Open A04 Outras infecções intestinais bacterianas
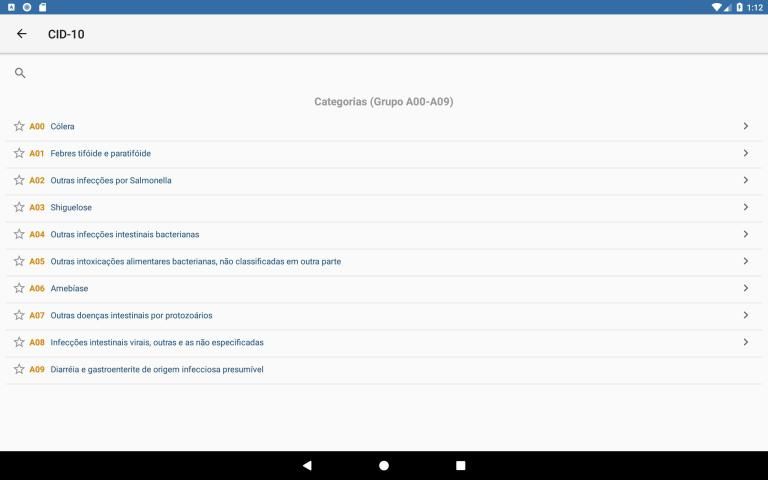This screenshot has width=768, height=480. 125,234
